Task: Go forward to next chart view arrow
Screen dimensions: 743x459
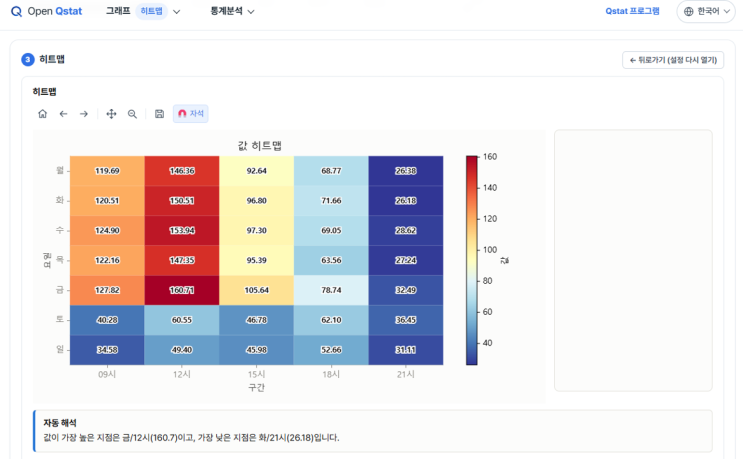Action: [84, 114]
